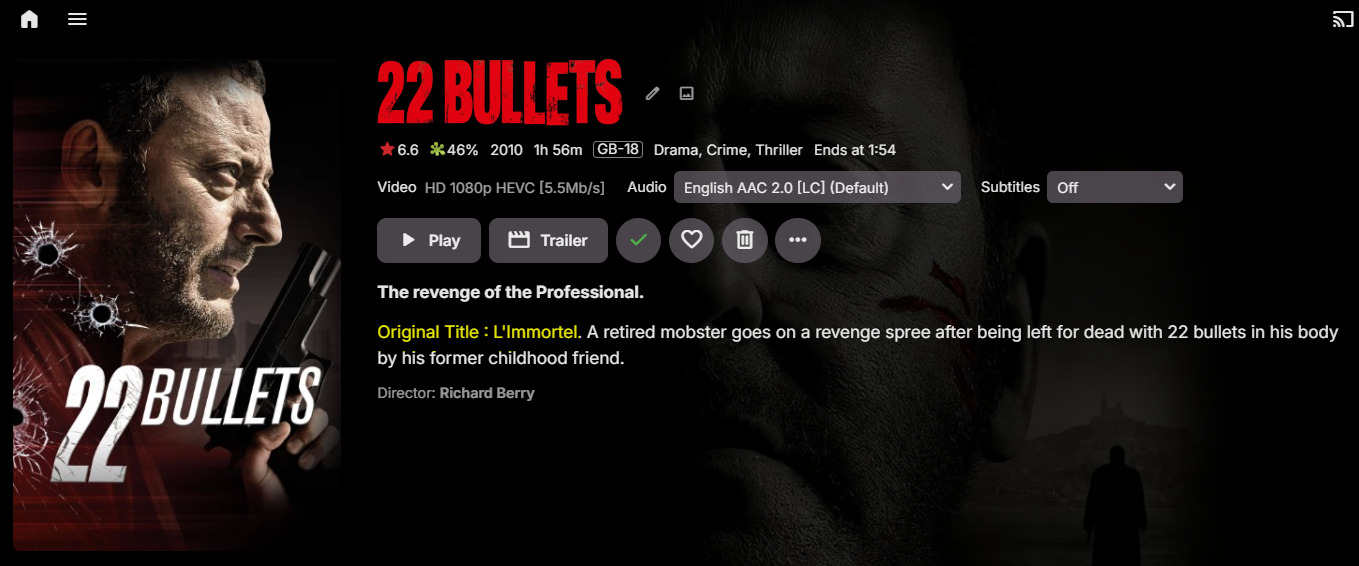Open the Cast to device icon
The width and height of the screenshot is (1359, 566).
[1342, 19]
